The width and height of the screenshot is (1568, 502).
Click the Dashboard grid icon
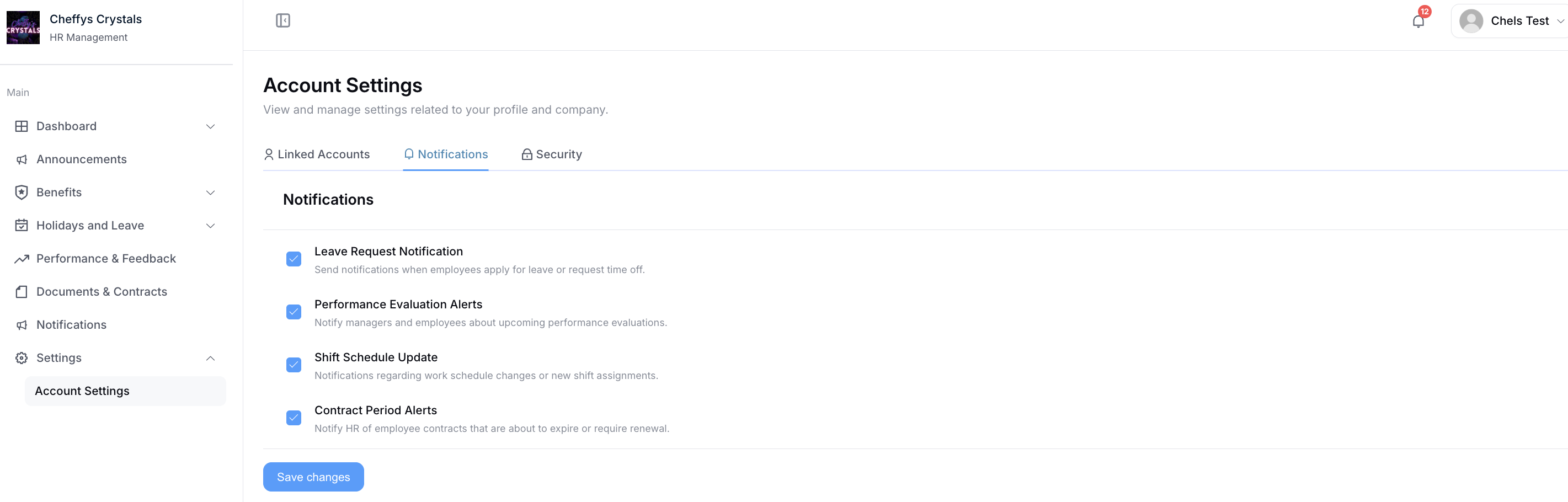click(22, 126)
